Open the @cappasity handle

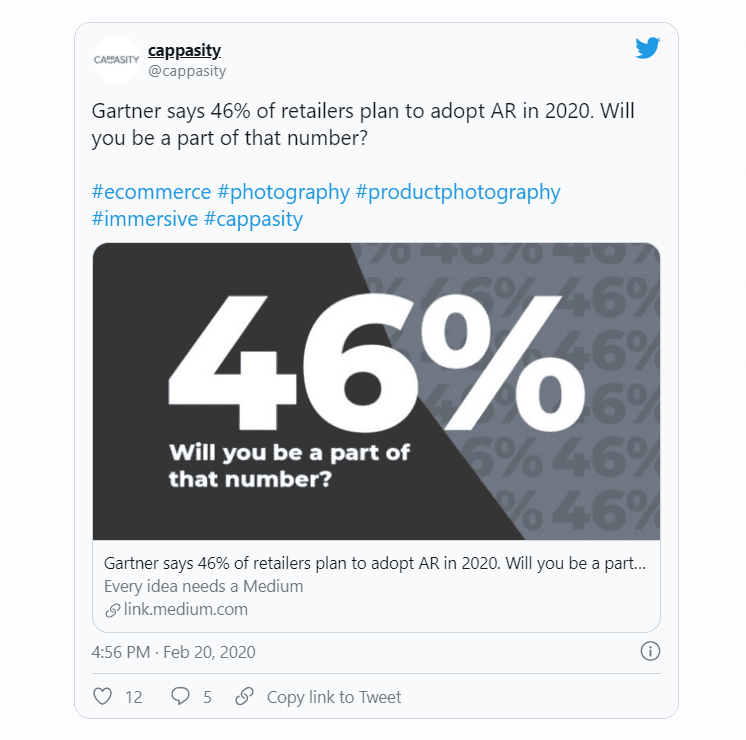[x=187, y=71]
